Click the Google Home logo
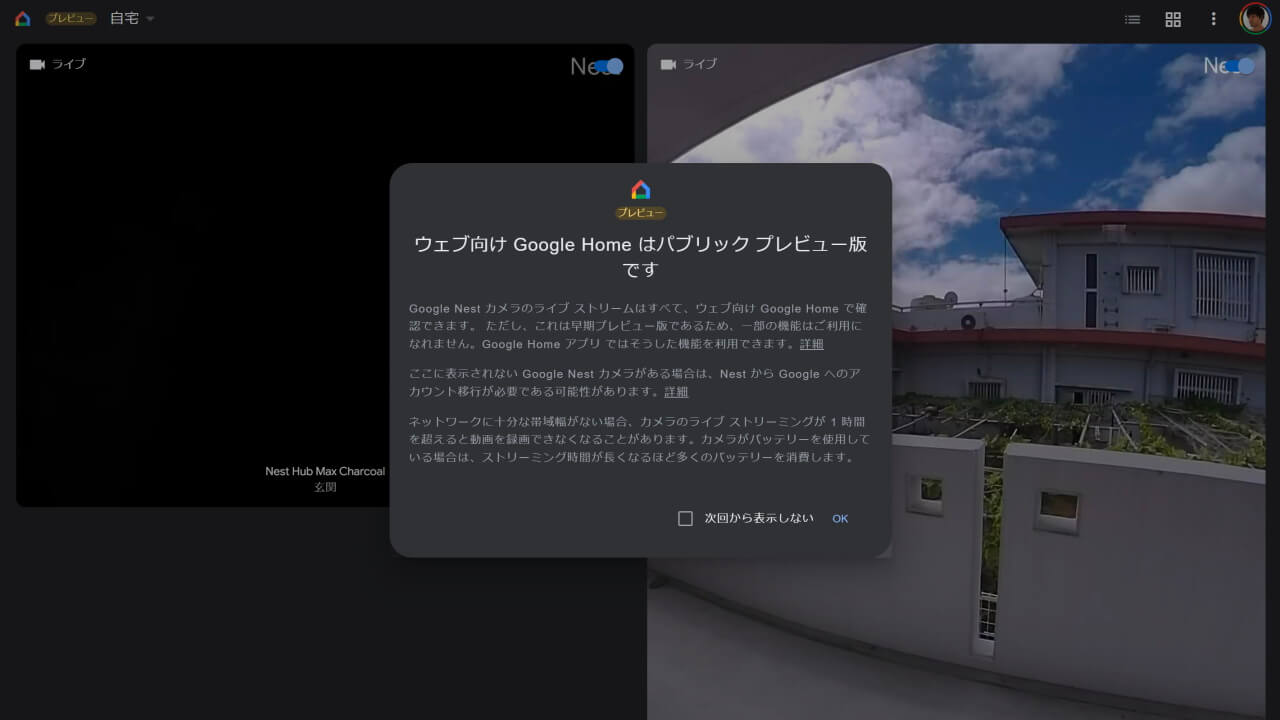Screen dimensions: 1280x720 coord(22,18)
